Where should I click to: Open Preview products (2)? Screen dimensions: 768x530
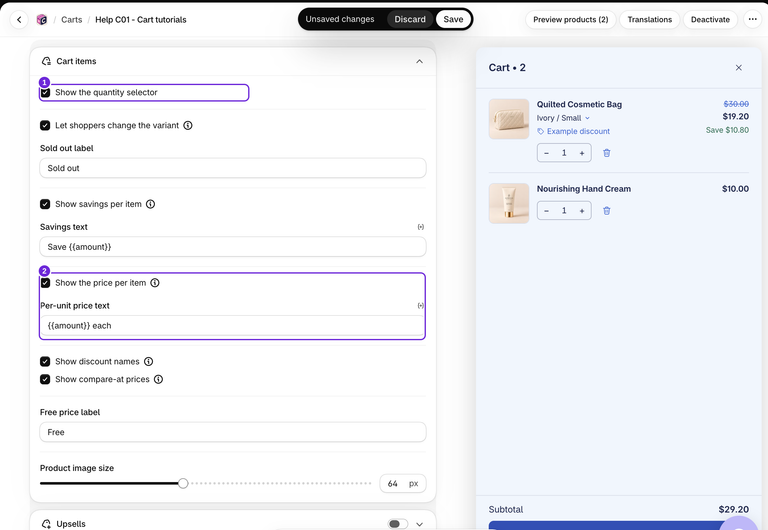point(571,20)
